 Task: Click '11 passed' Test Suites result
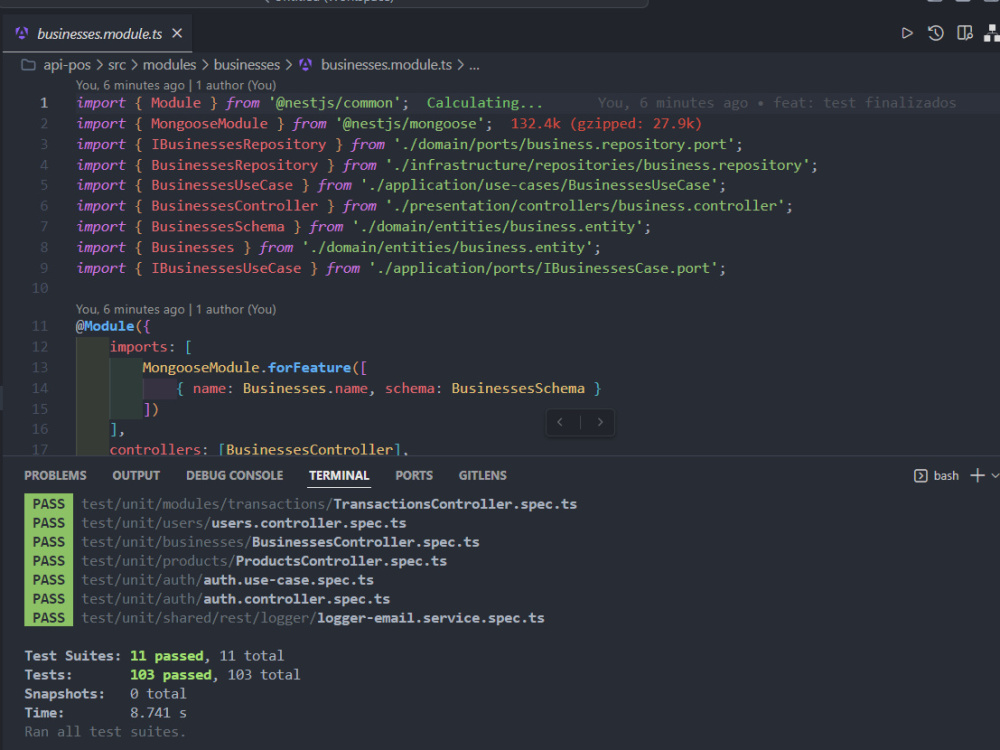[166, 656]
